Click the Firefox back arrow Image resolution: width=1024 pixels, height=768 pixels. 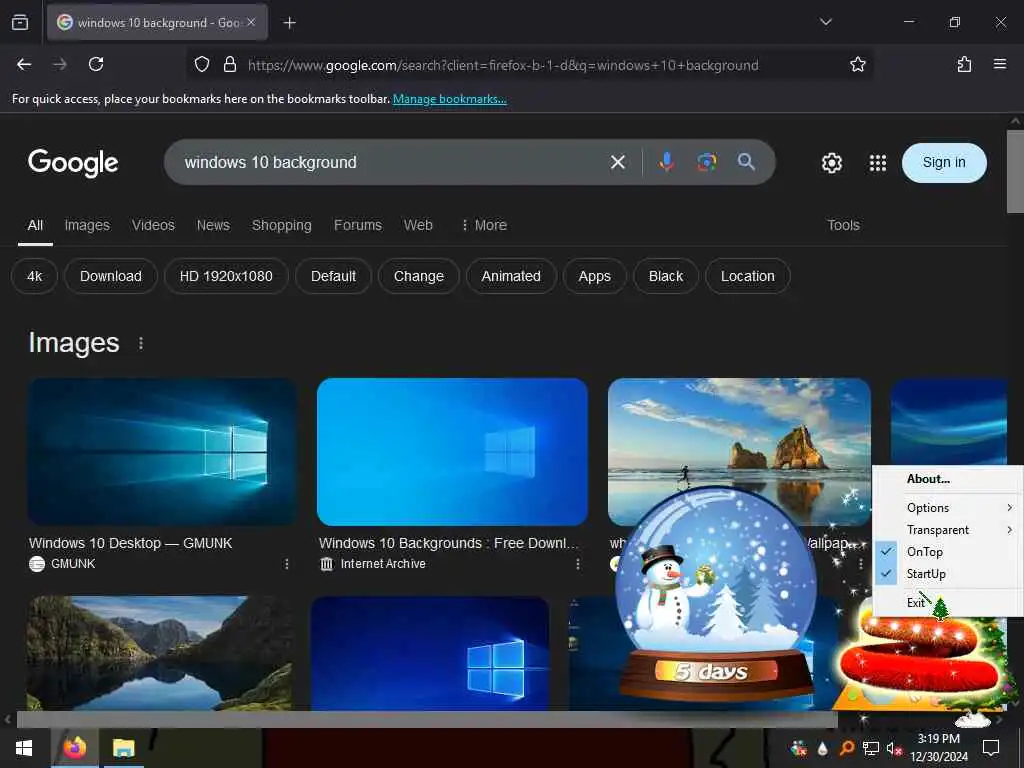24,64
